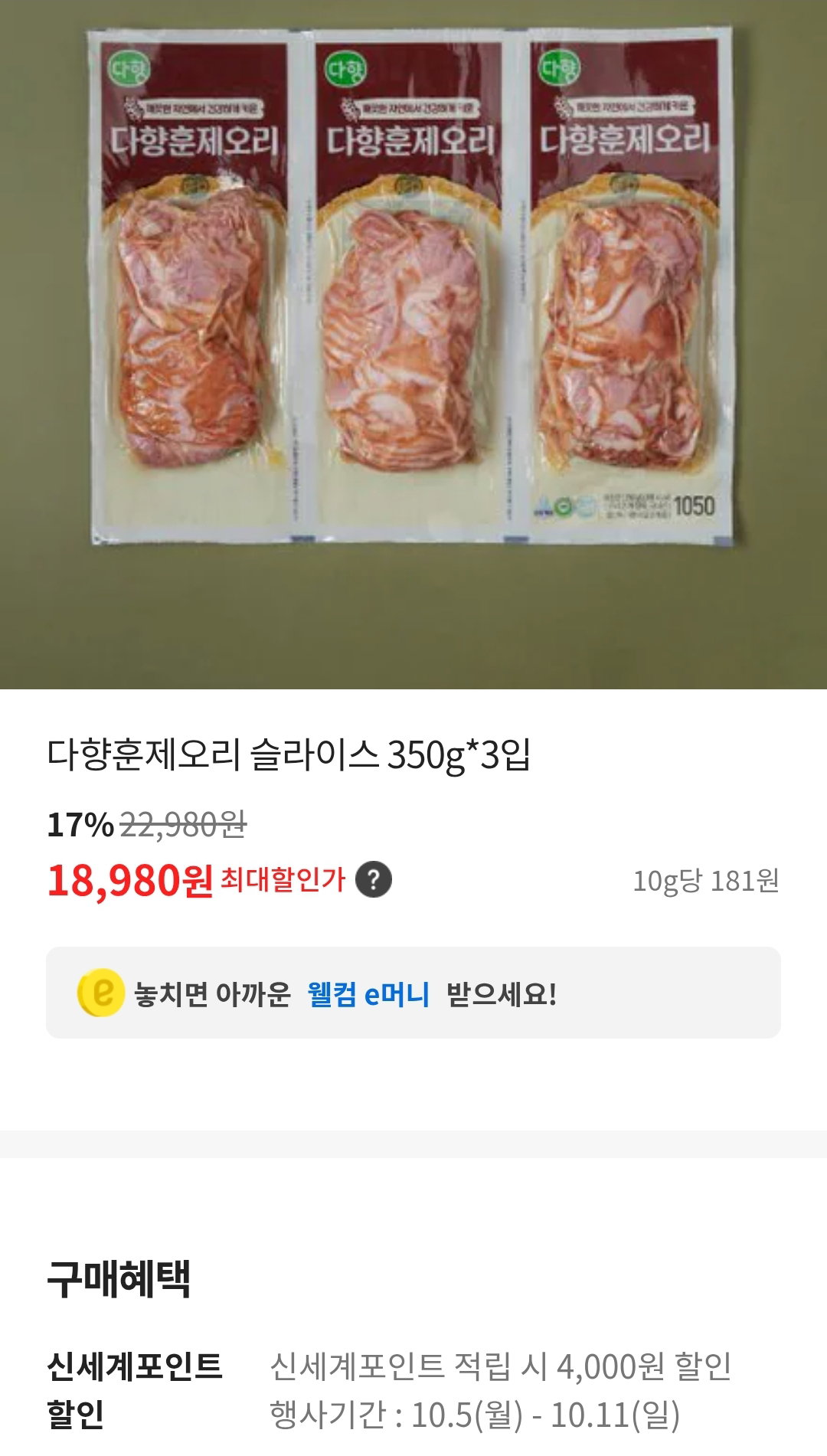Image resolution: width=827 pixels, height=1456 pixels.
Task: Click the 구매혜택 section heading
Action: [x=119, y=1278]
